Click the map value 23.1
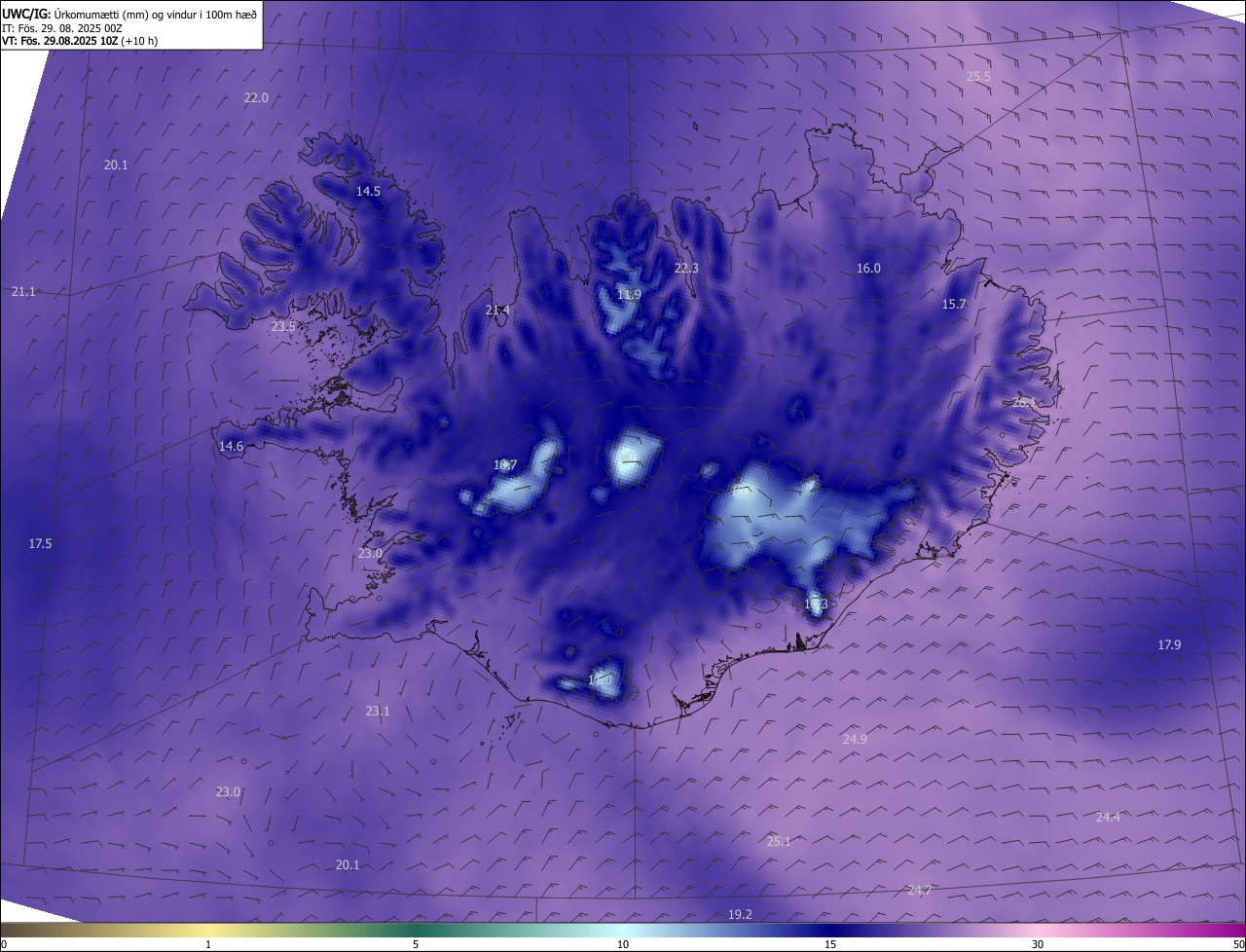This screenshot has width=1246, height=952. pos(378,712)
